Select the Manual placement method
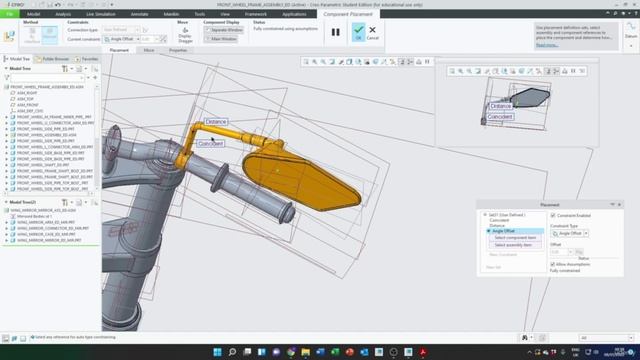This screenshot has height=360, width=640. point(50,35)
